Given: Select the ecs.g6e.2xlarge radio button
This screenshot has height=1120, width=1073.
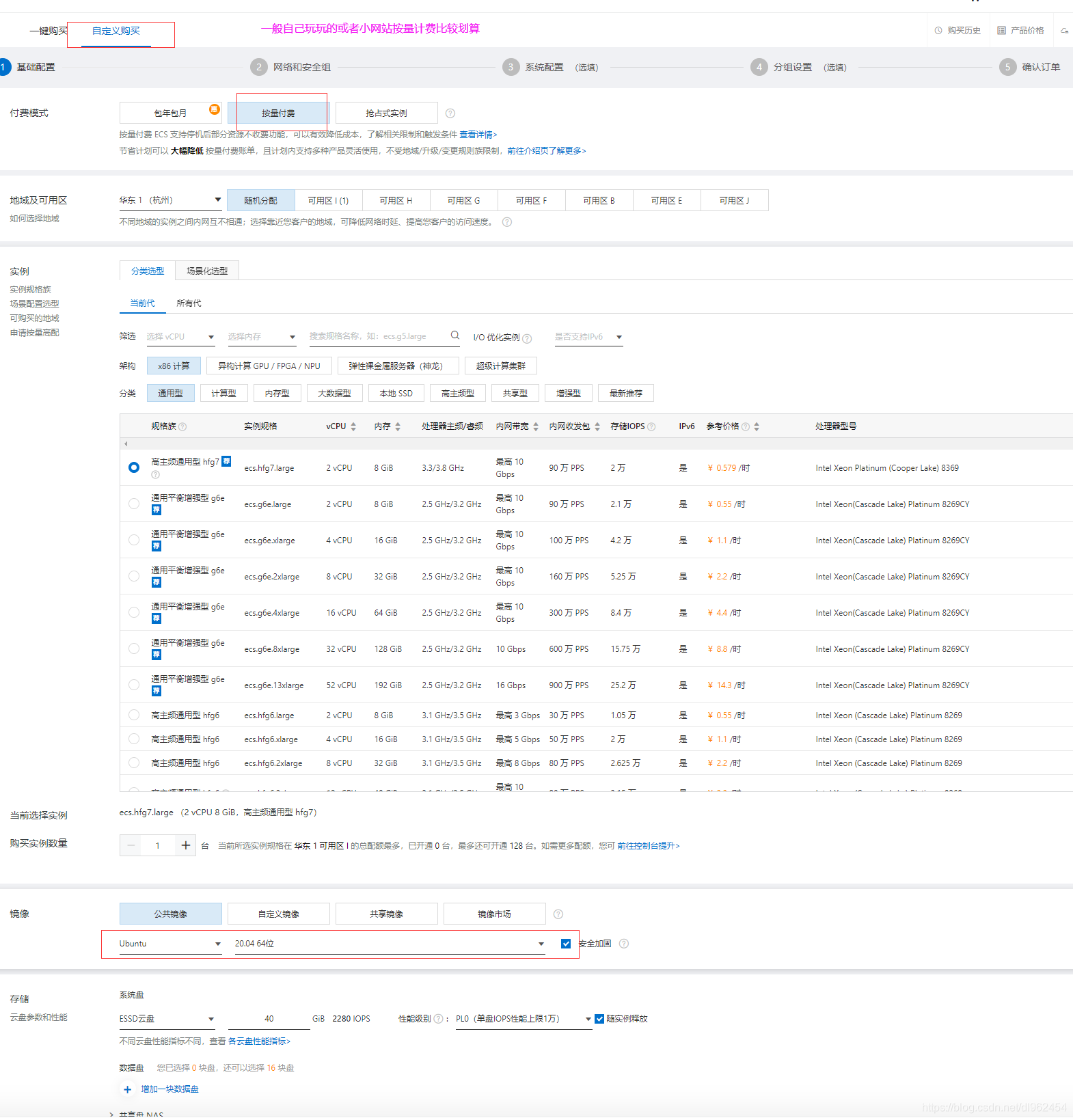Looking at the screenshot, I should coord(134,576).
